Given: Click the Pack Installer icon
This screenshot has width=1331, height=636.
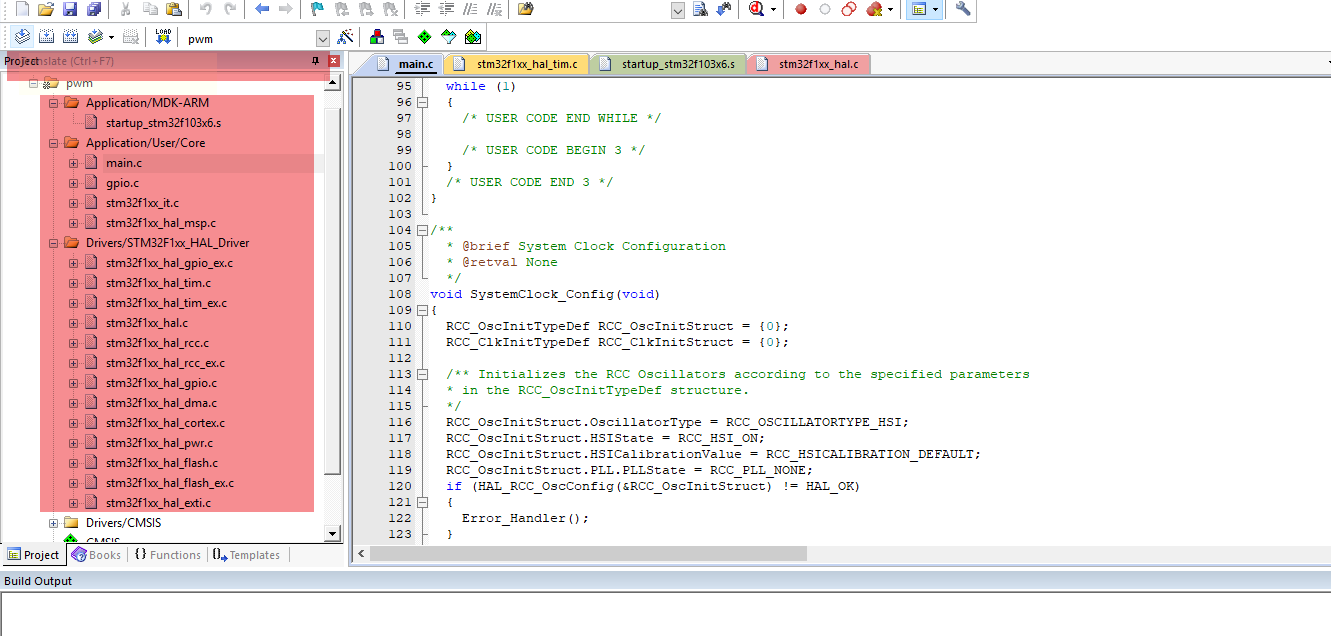Looking at the screenshot, I should tap(473, 37).
